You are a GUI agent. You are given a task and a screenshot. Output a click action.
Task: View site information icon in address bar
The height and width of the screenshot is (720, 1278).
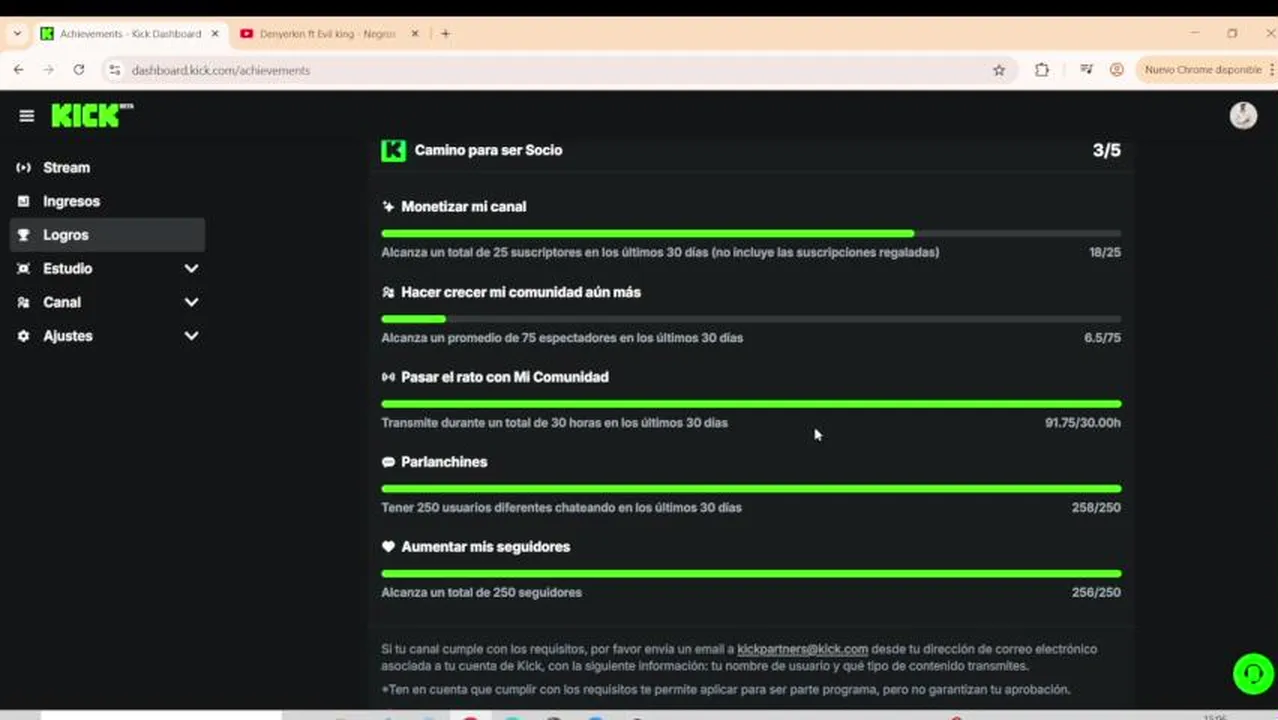115,70
